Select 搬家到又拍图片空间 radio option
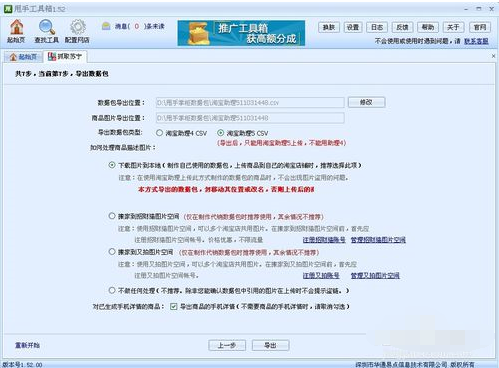The width and height of the screenshot is (499, 368). click(112, 252)
